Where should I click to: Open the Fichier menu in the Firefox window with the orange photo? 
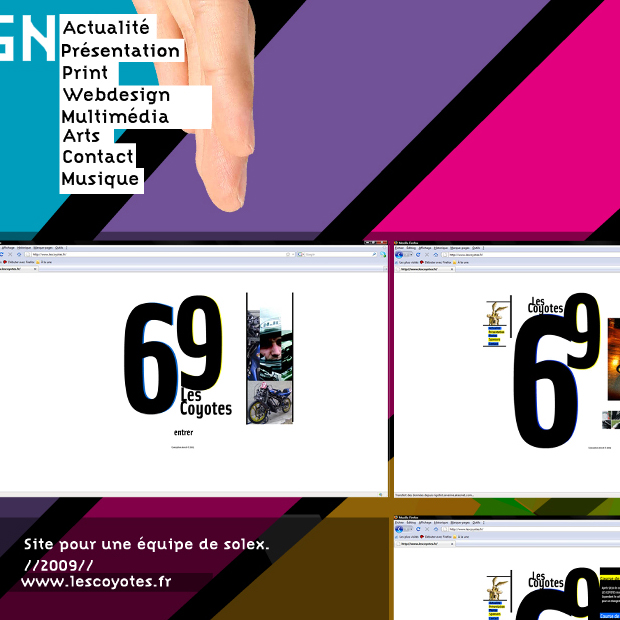[x=399, y=248]
